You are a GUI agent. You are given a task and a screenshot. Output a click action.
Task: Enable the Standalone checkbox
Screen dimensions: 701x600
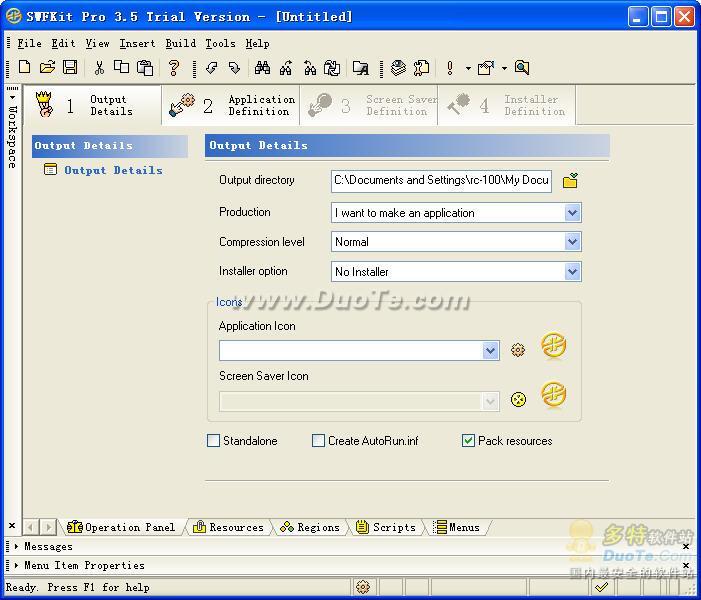[x=214, y=440]
